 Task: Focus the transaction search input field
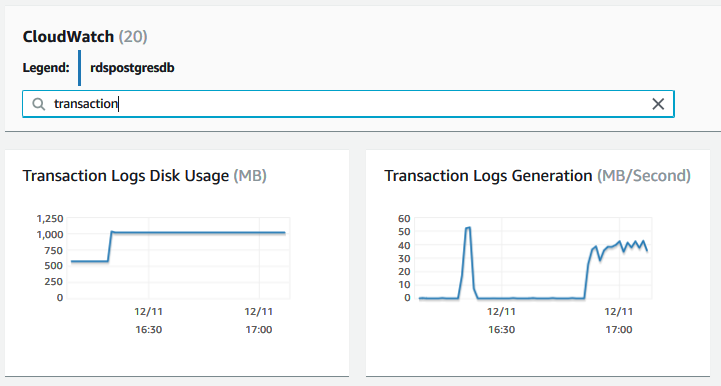click(x=348, y=104)
